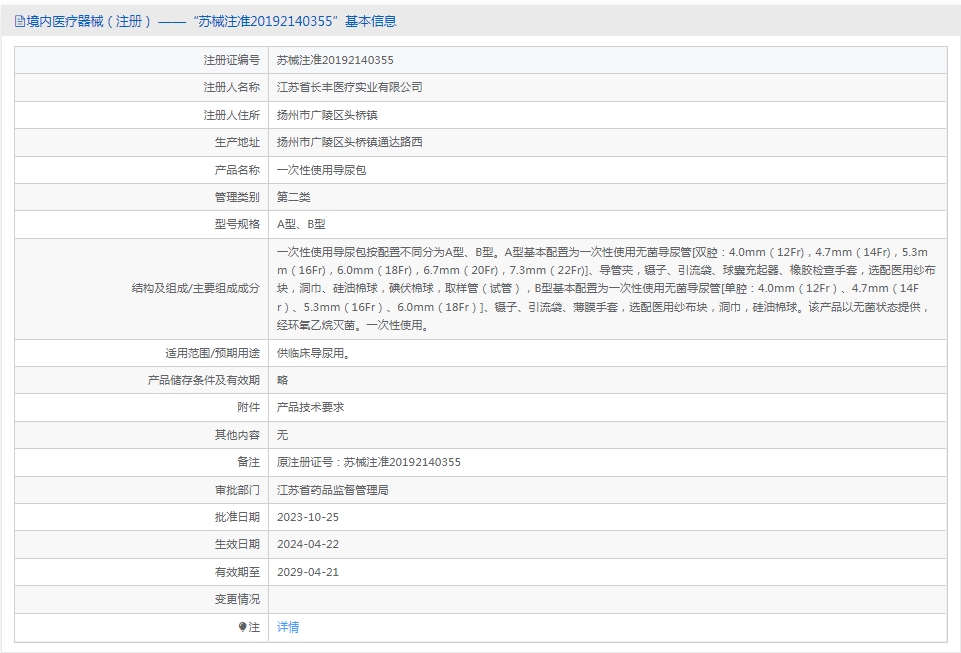Select model specification A型、B型
Viewport: 961px width, 653px height.
click(301, 225)
